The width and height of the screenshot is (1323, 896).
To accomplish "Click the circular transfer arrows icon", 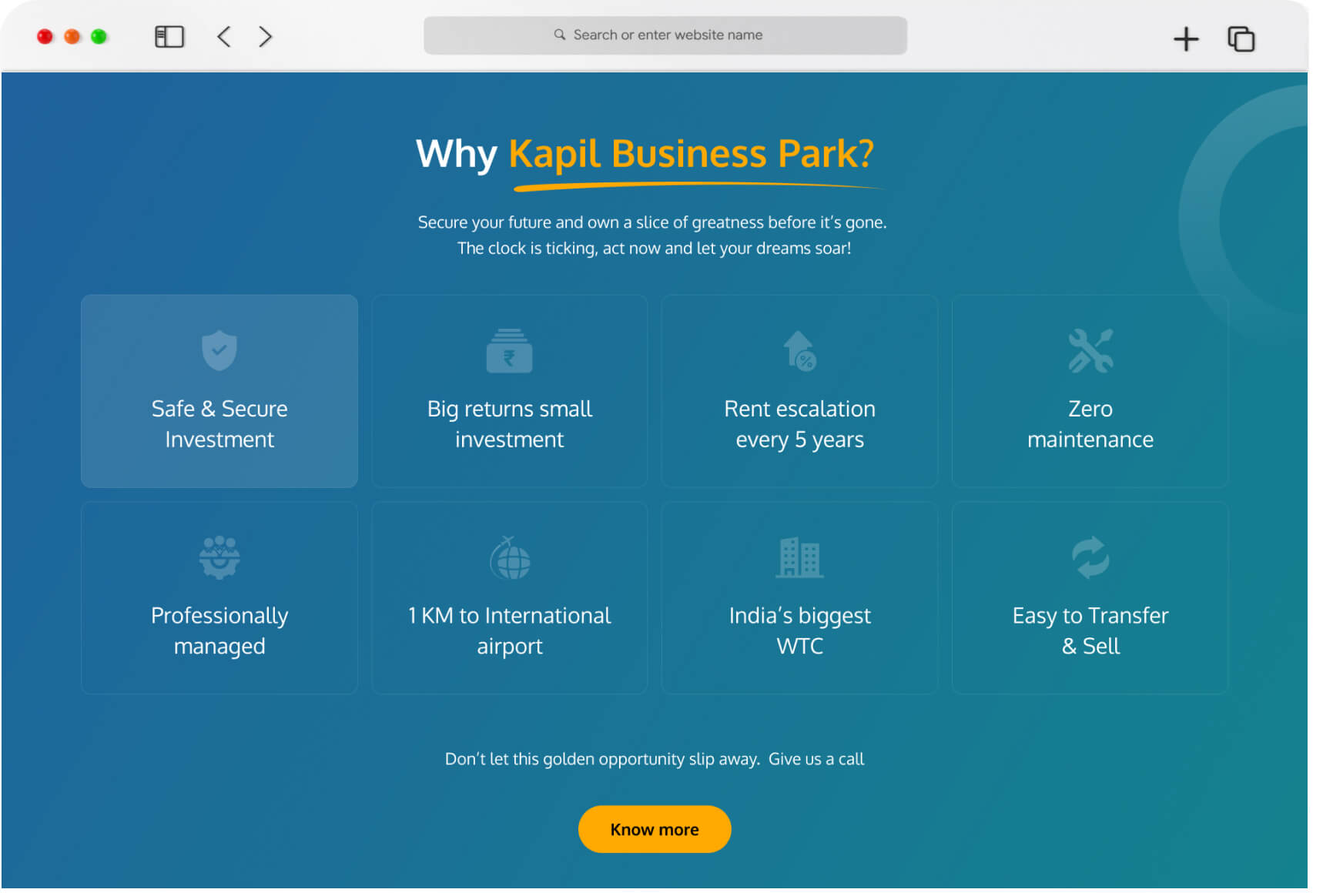I will coord(1090,558).
